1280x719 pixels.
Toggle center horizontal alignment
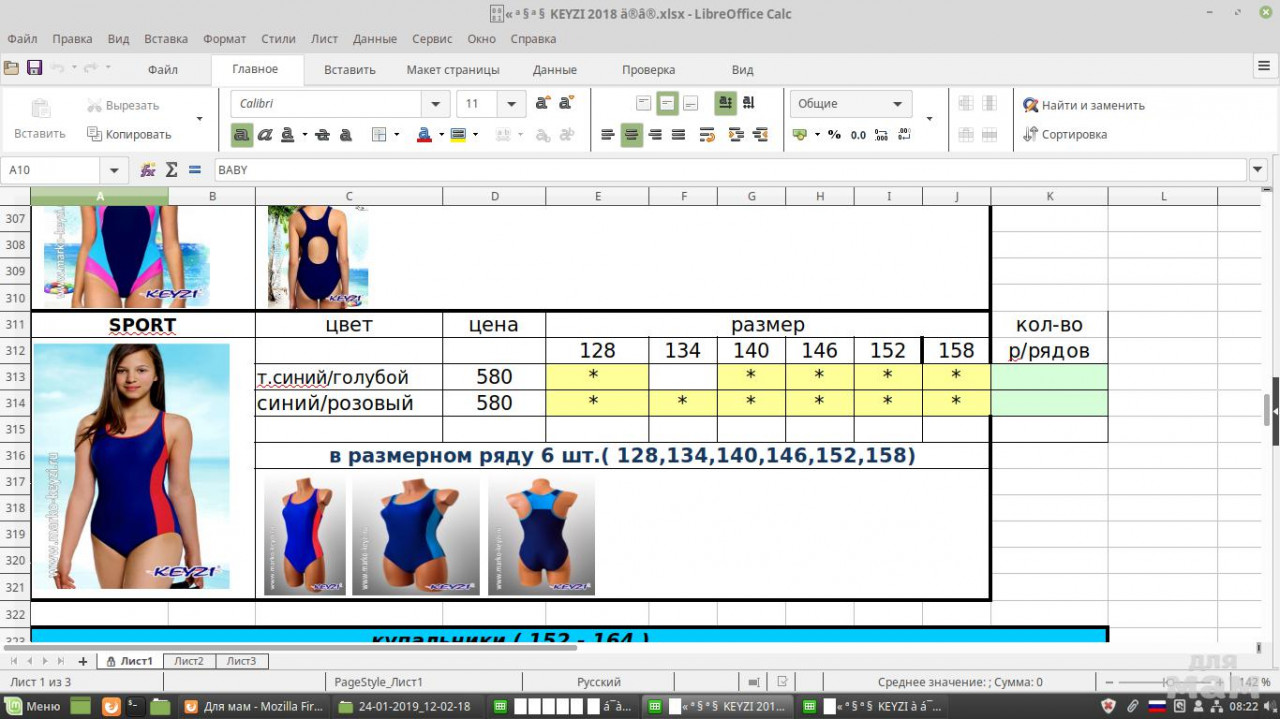(x=631, y=135)
